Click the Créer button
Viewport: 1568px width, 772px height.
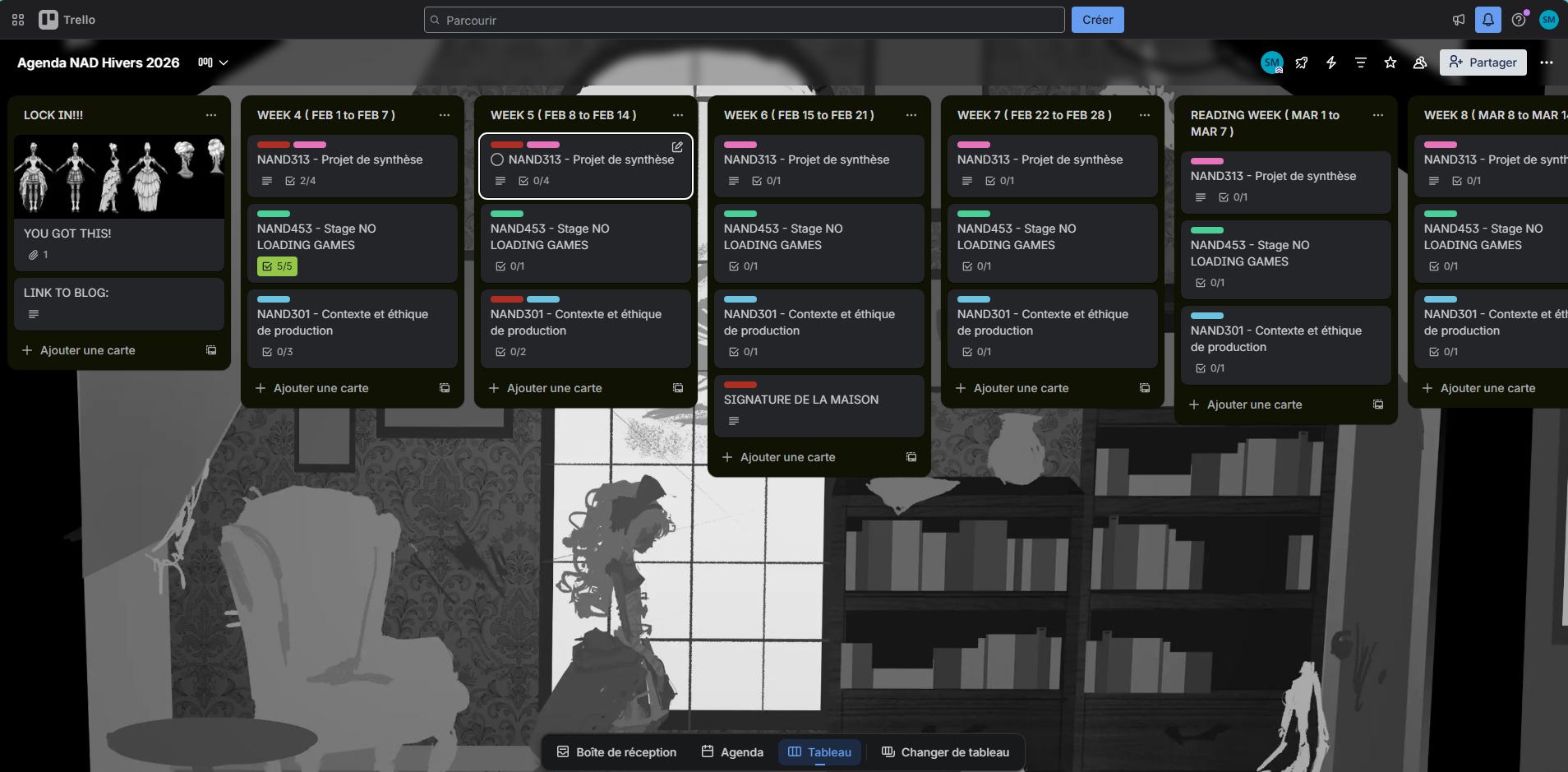(x=1097, y=19)
